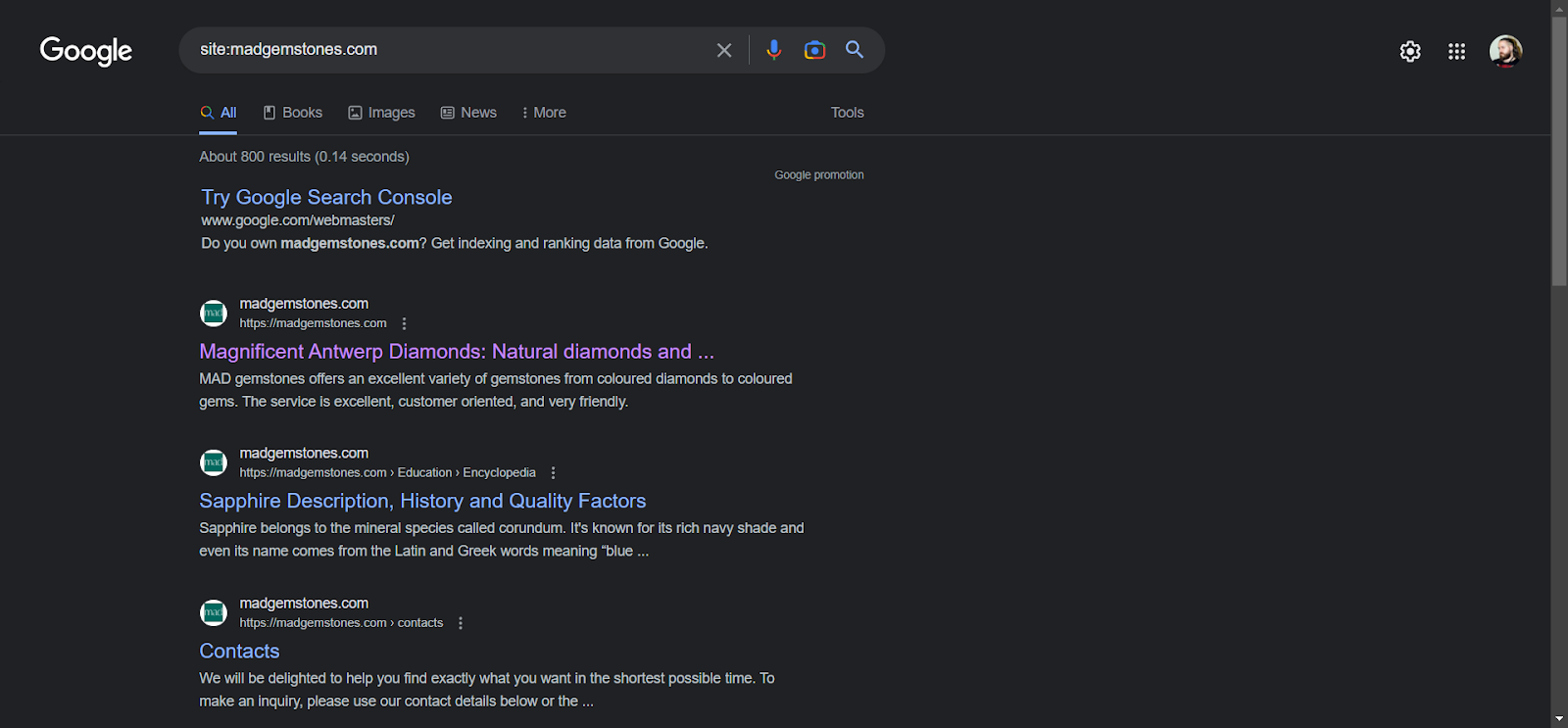Open Try Google Search Console link
The width and height of the screenshot is (1568, 728).
(x=326, y=197)
